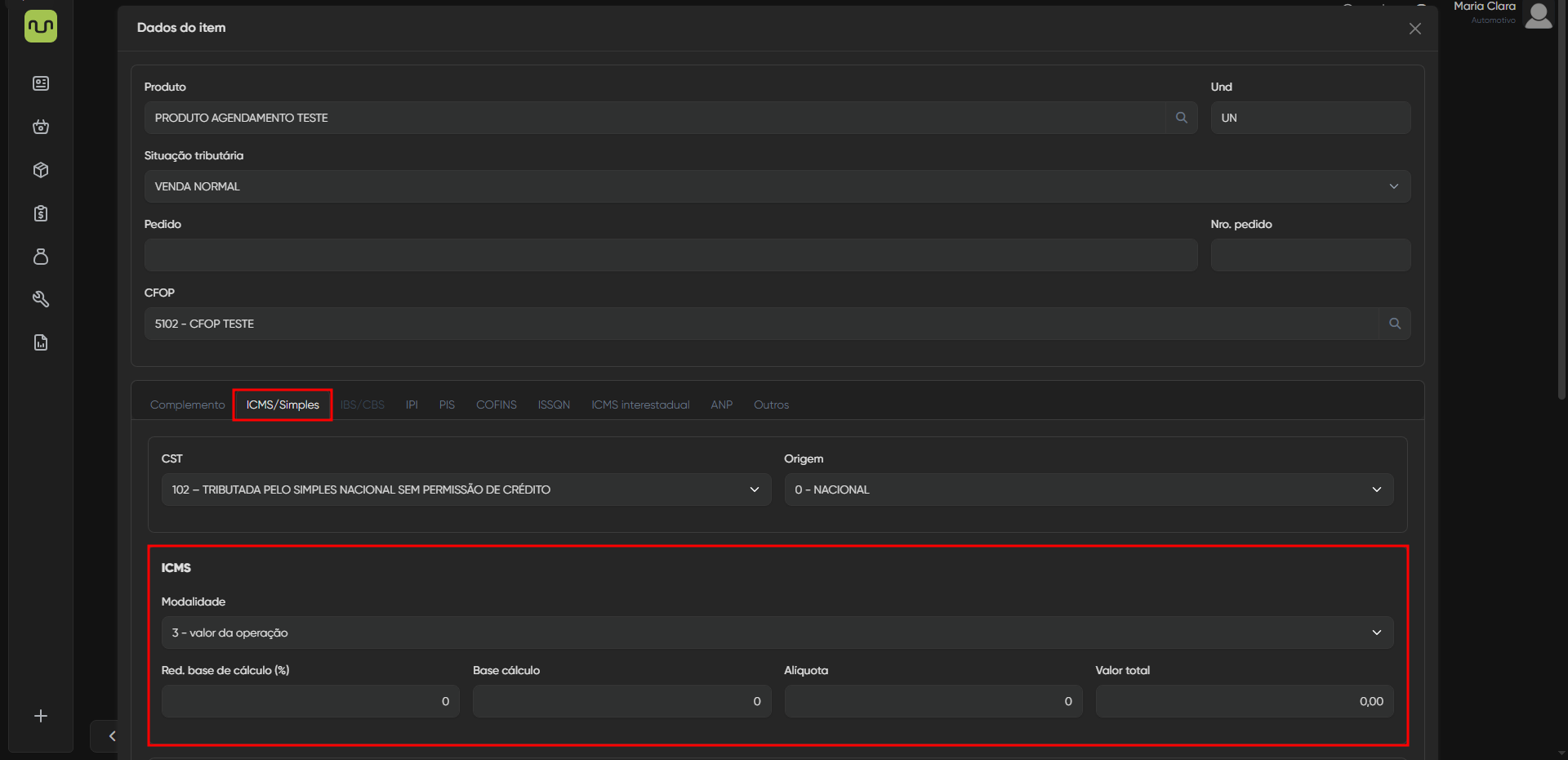Image resolution: width=1568 pixels, height=760 pixels.
Task: Click the CFOP search magnifier icon
Action: pyautogui.click(x=1394, y=324)
